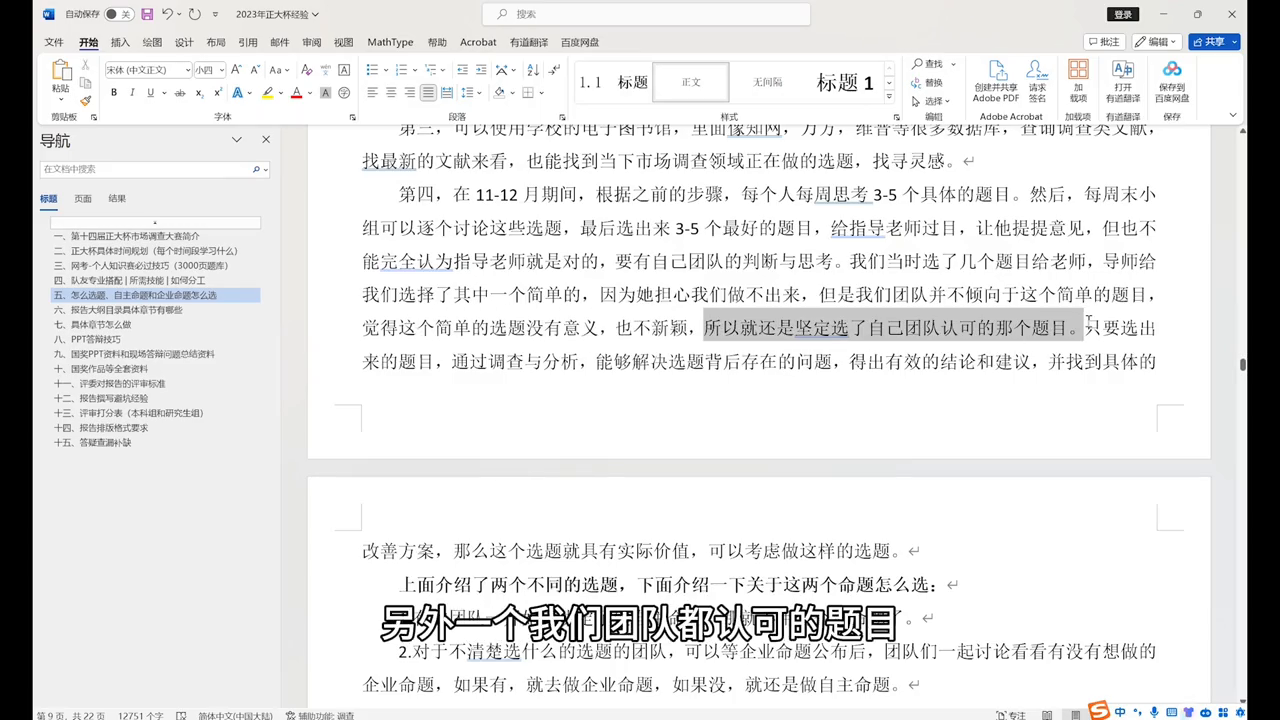1280x720 pixels.
Task: Apply strikethrough formatting
Action: point(180,93)
